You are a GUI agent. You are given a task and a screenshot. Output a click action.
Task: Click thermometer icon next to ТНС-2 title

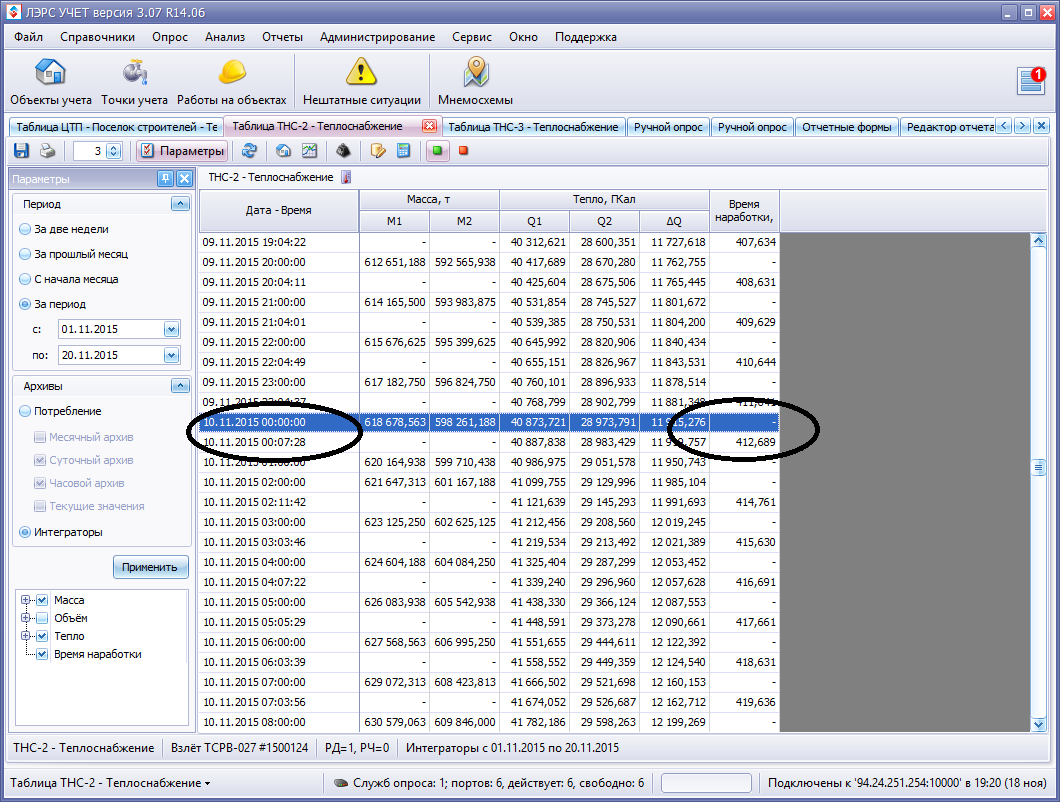[x=346, y=177]
